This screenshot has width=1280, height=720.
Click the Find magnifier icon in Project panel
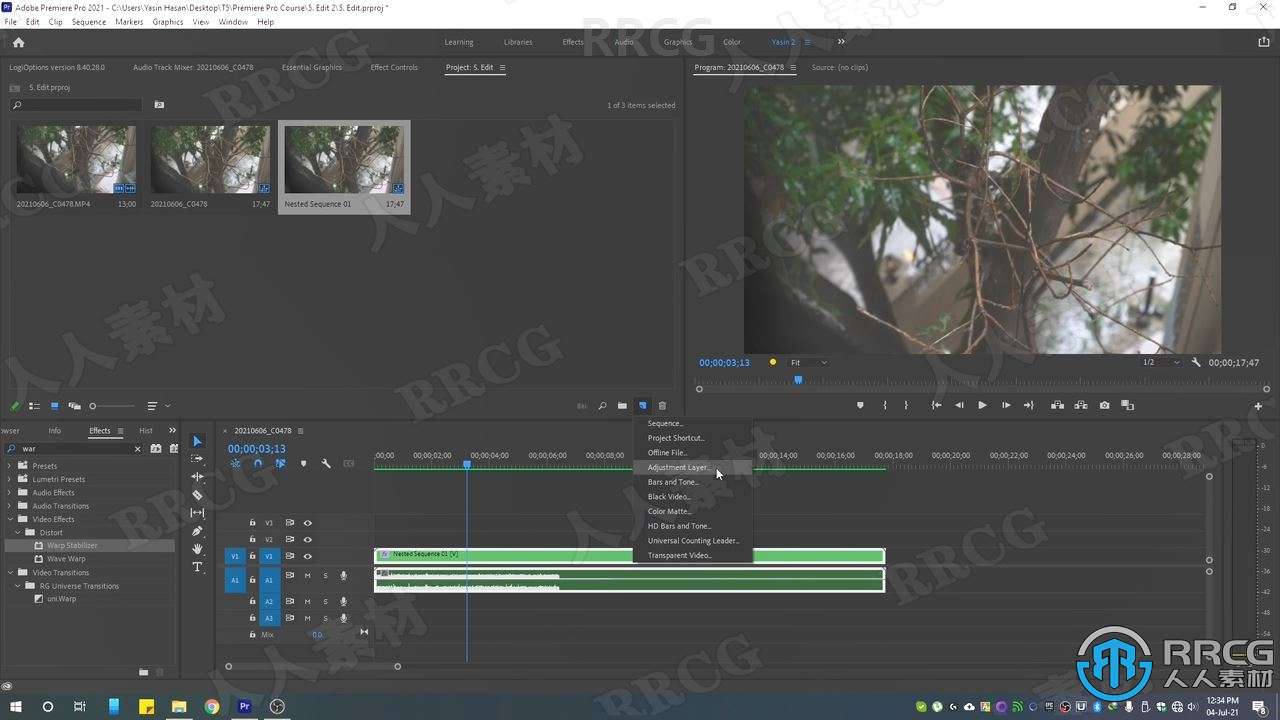(x=602, y=406)
